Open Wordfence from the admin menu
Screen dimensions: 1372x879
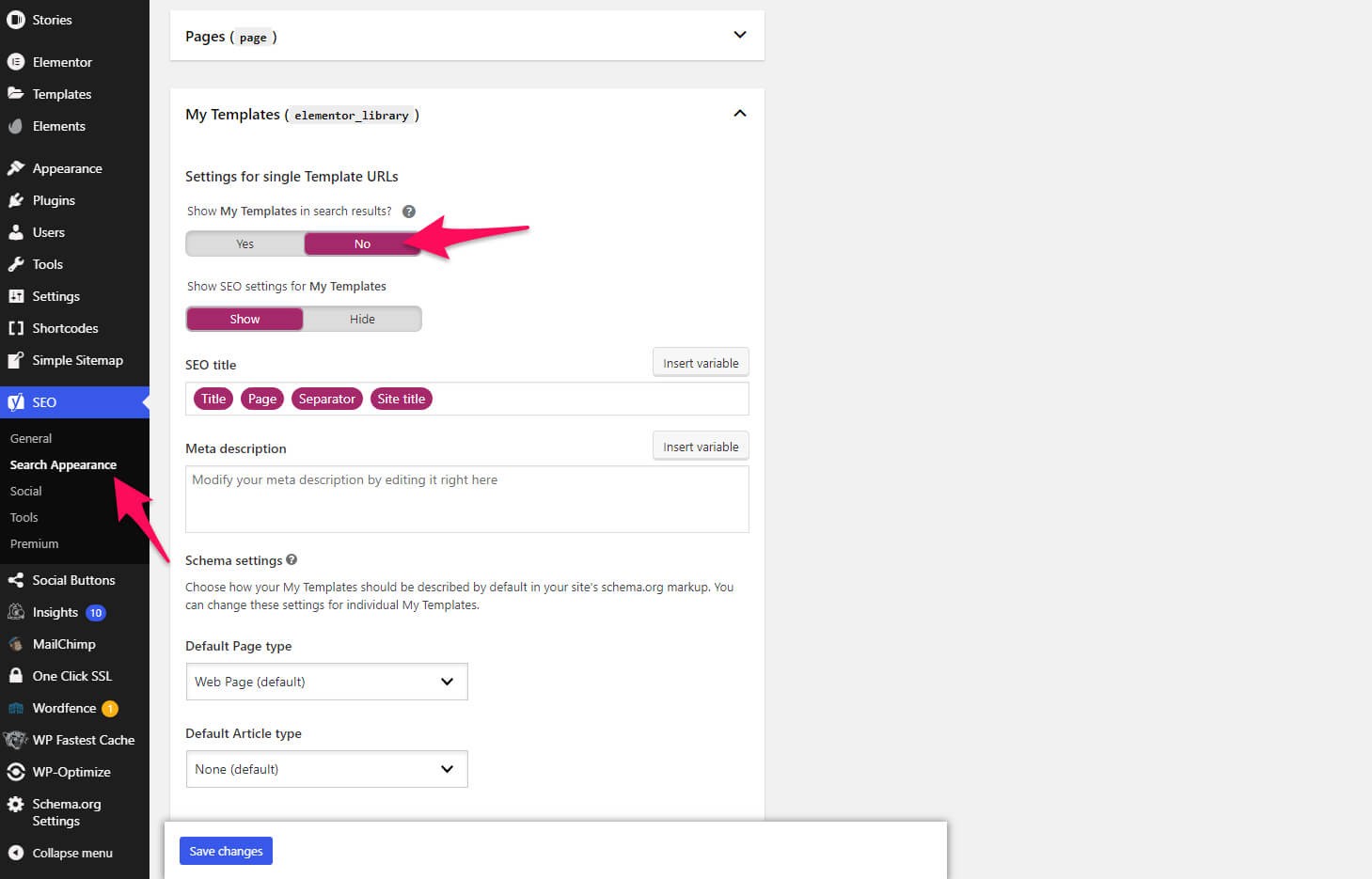point(67,708)
